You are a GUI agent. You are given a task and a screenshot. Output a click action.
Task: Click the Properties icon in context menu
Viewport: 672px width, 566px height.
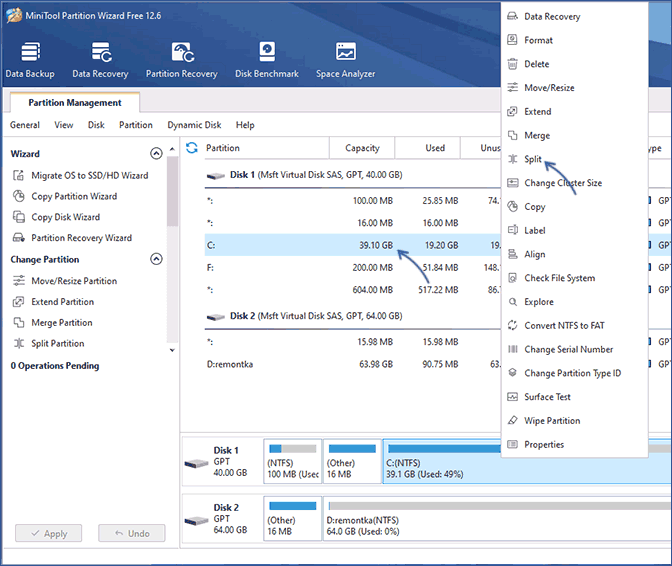point(512,444)
